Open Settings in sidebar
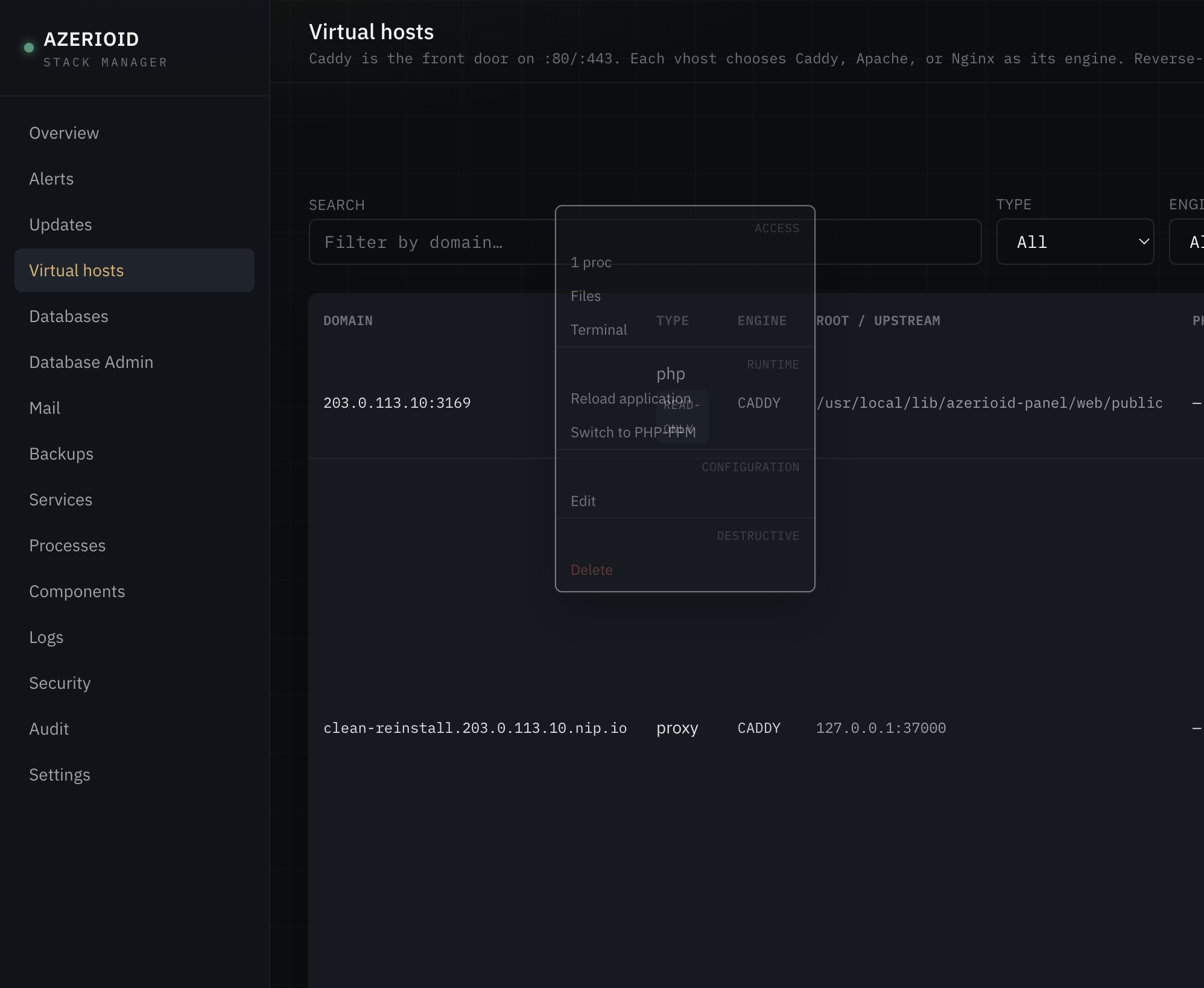 [x=135, y=774]
